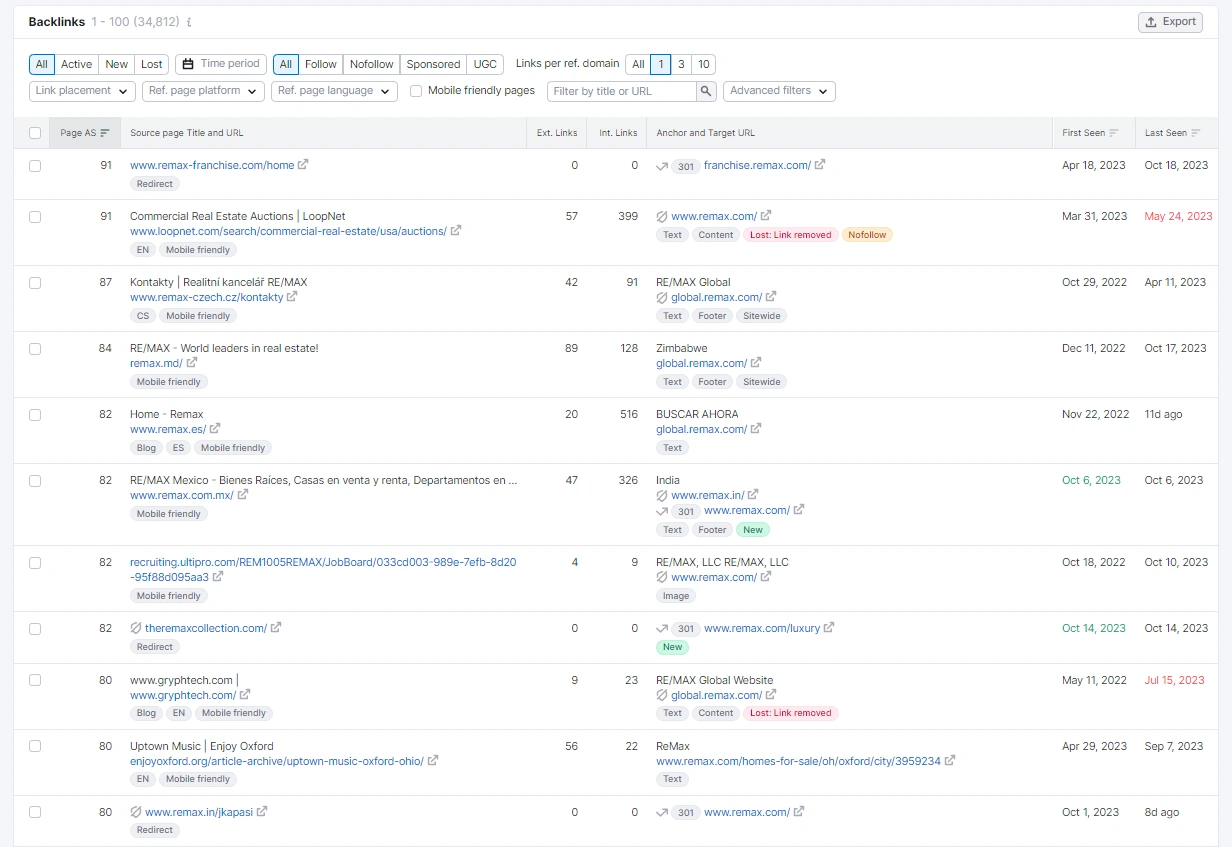Image resolution: width=1232 pixels, height=847 pixels.
Task: Click the Filter by title or URL field
Action: coord(621,91)
